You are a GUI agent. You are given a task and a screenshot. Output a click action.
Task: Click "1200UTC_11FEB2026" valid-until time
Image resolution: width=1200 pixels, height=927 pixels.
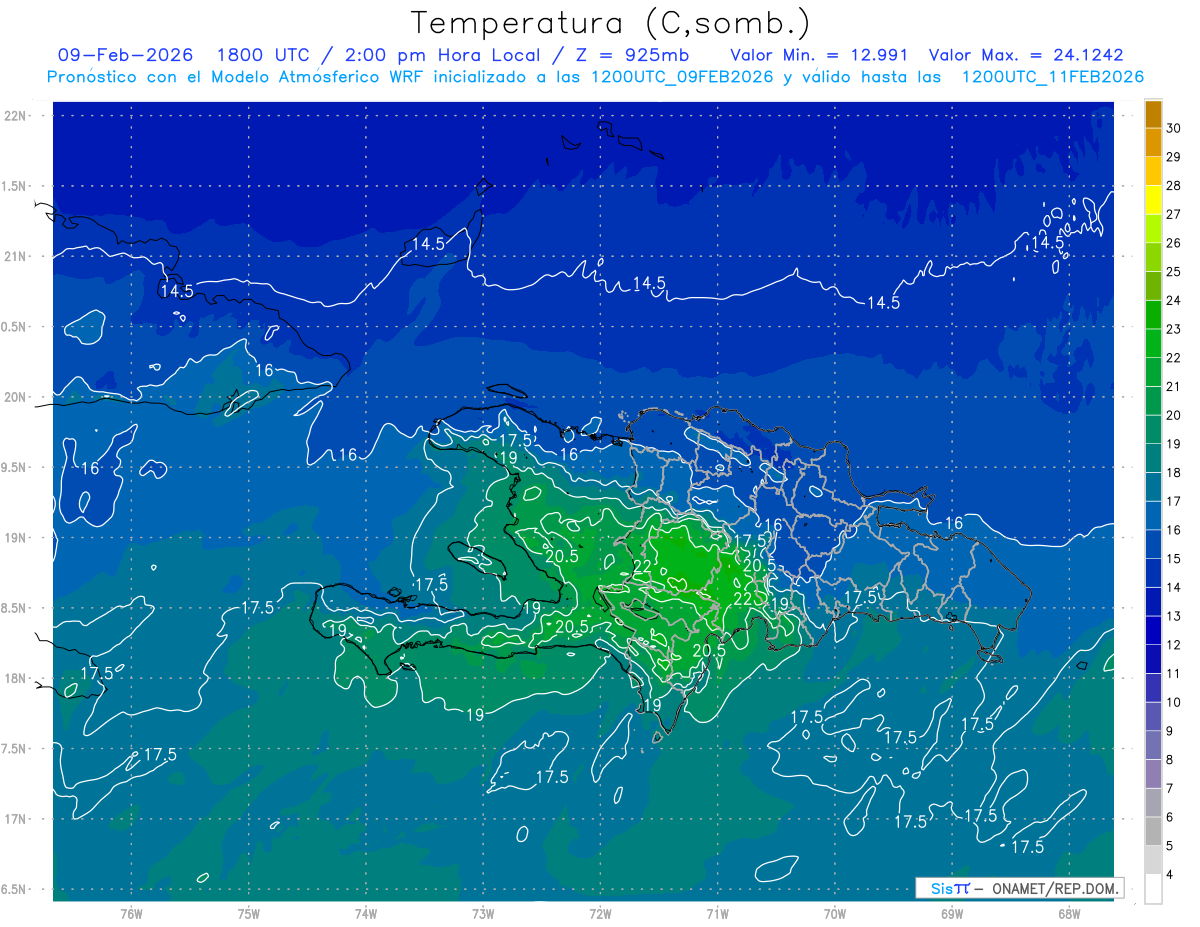click(x=1052, y=77)
